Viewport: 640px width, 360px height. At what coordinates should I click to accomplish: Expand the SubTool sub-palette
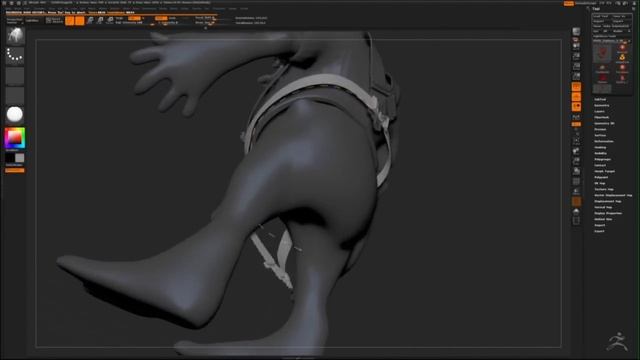(x=600, y=99)
